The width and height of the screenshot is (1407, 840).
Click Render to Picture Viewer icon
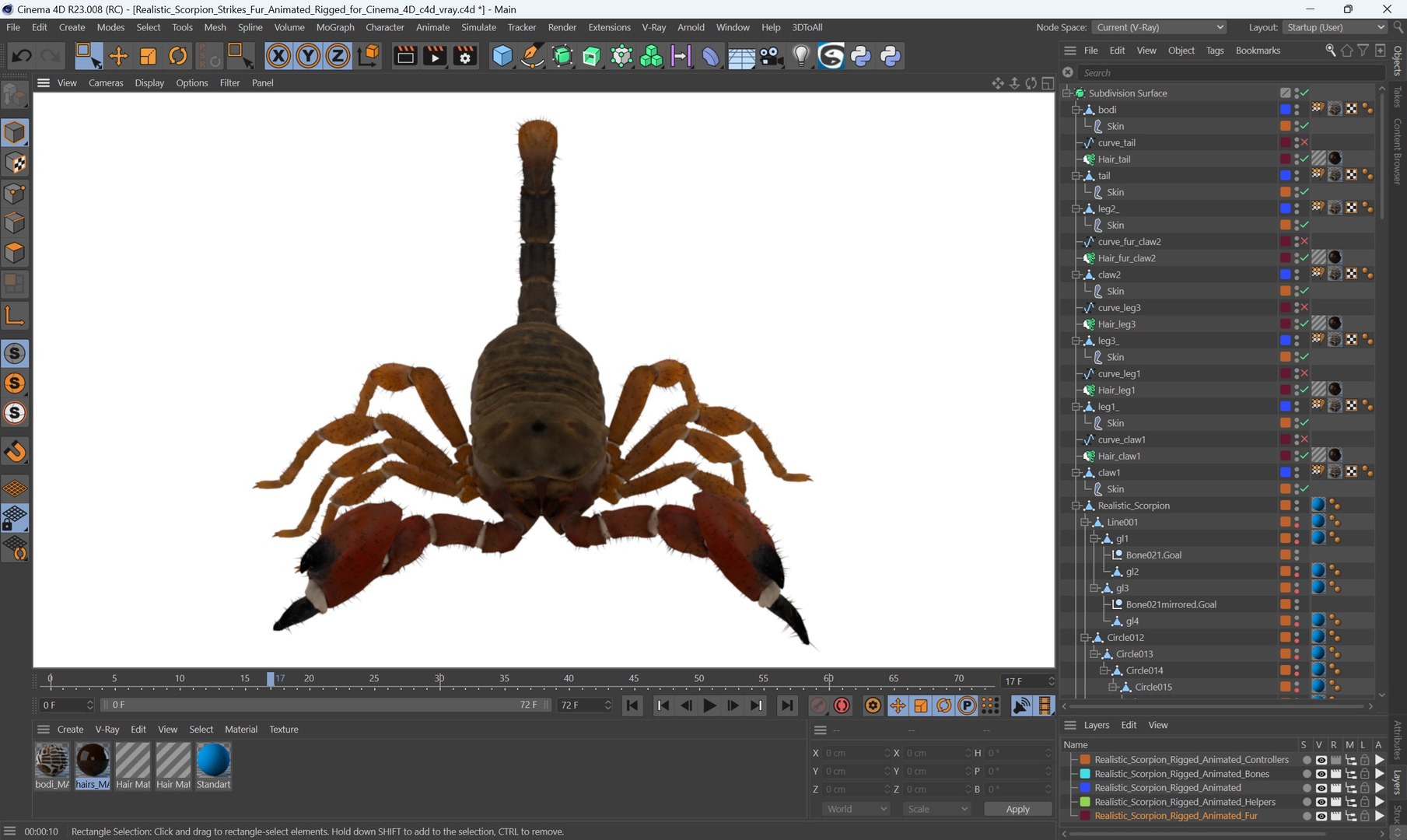435,56
